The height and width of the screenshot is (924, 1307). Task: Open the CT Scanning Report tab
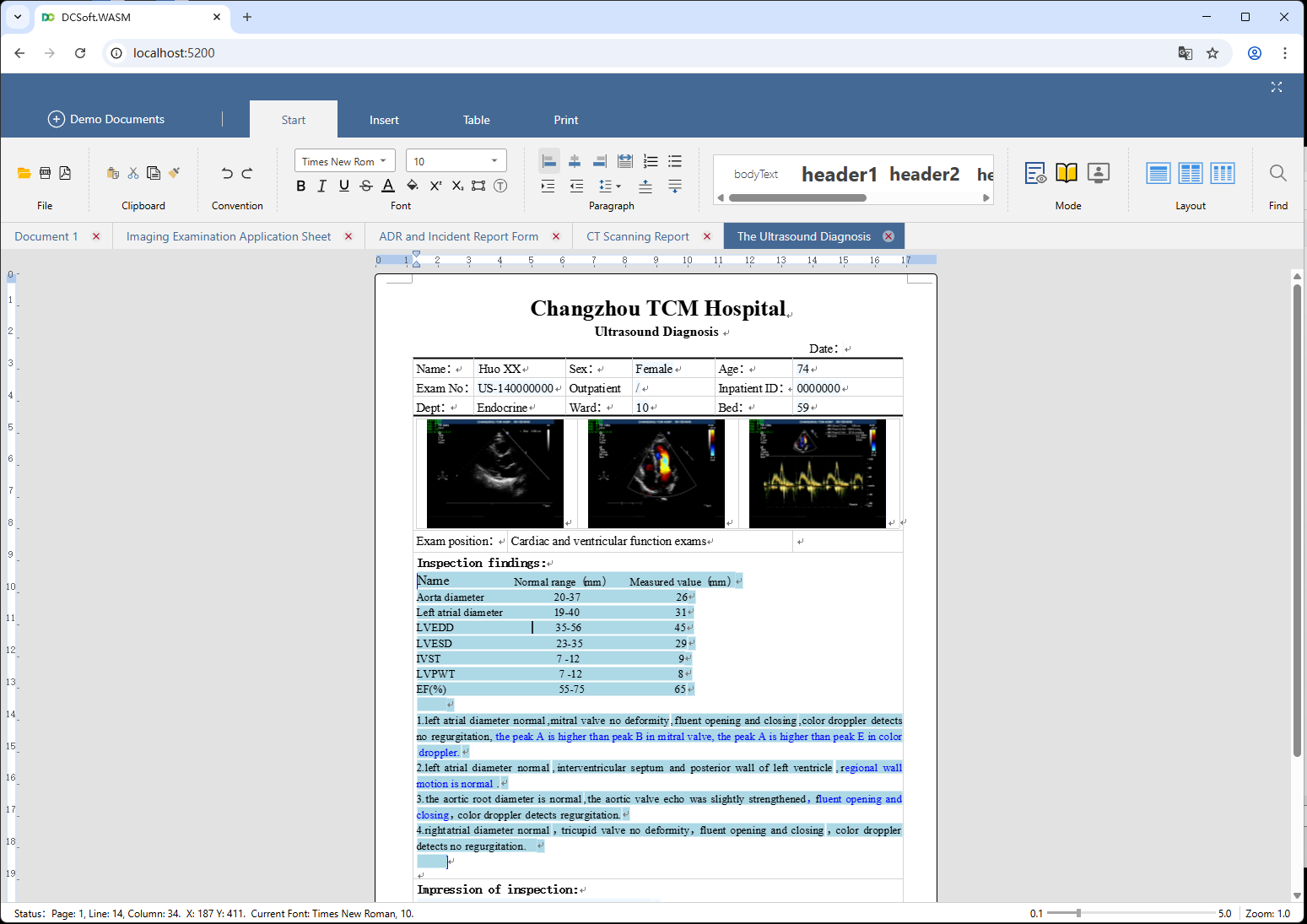pos(637,236)
